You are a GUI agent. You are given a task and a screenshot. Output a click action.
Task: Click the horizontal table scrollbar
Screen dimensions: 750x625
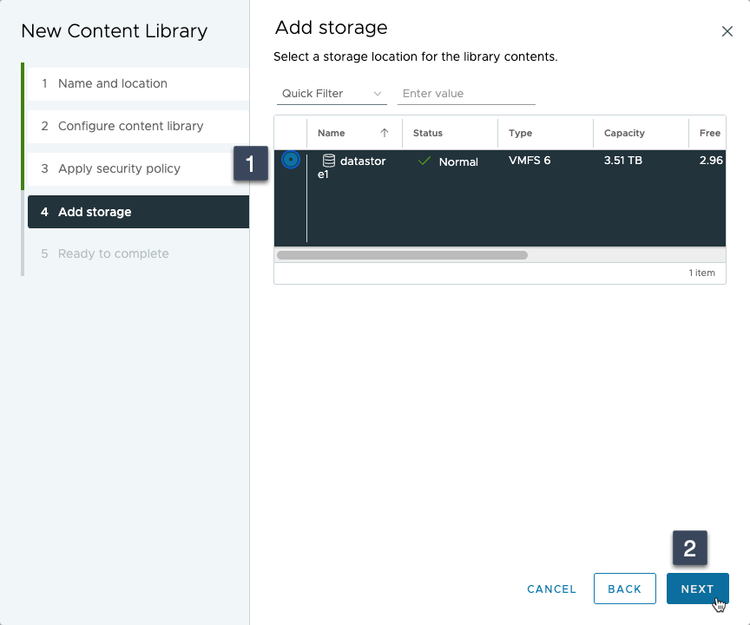(402, 255)
